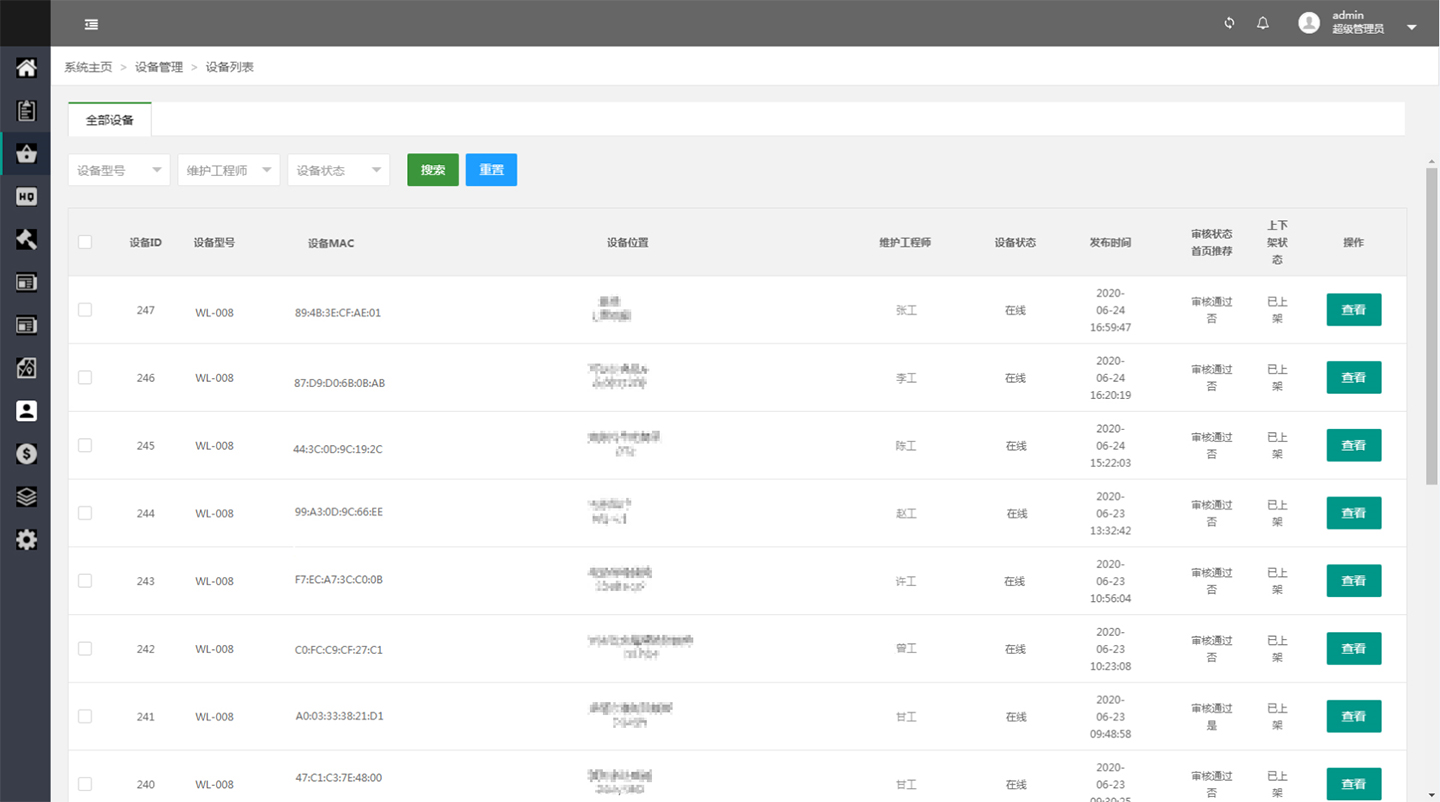Select the 全部设备 tab
Viewport: 1440px width, 802px height.
[x=110, y=120]
